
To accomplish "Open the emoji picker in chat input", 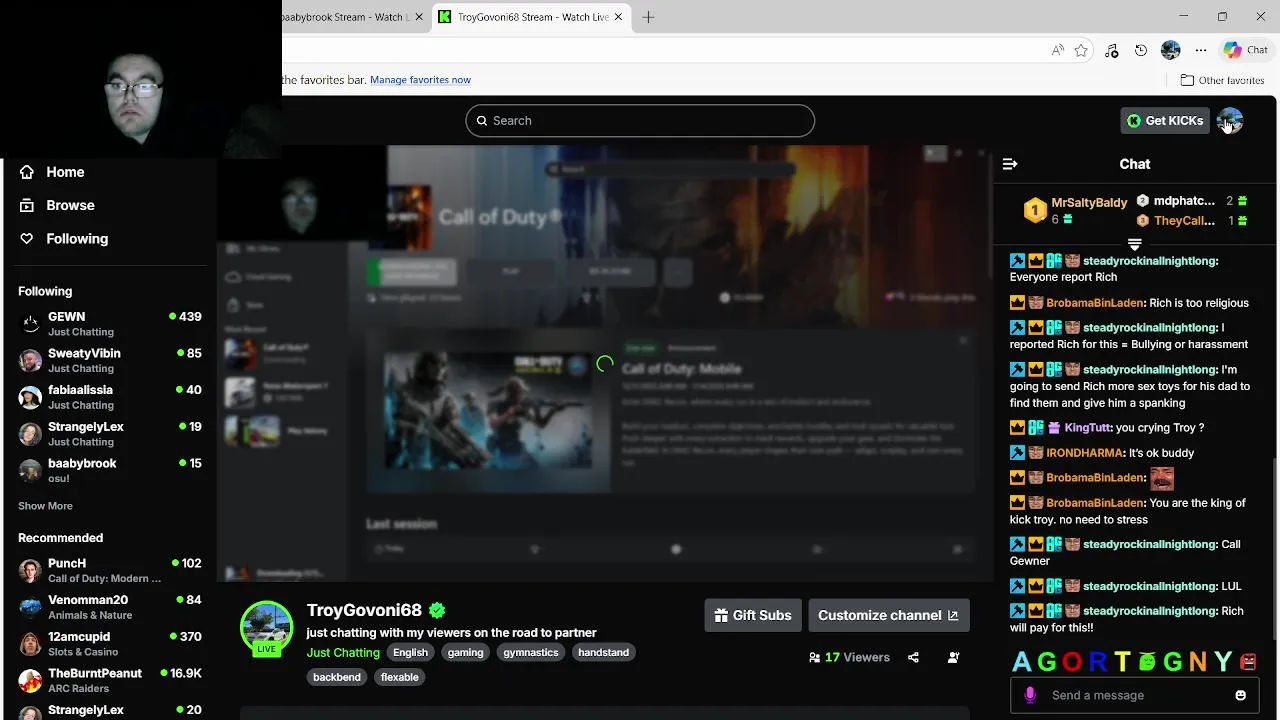I will (1241, 695).
